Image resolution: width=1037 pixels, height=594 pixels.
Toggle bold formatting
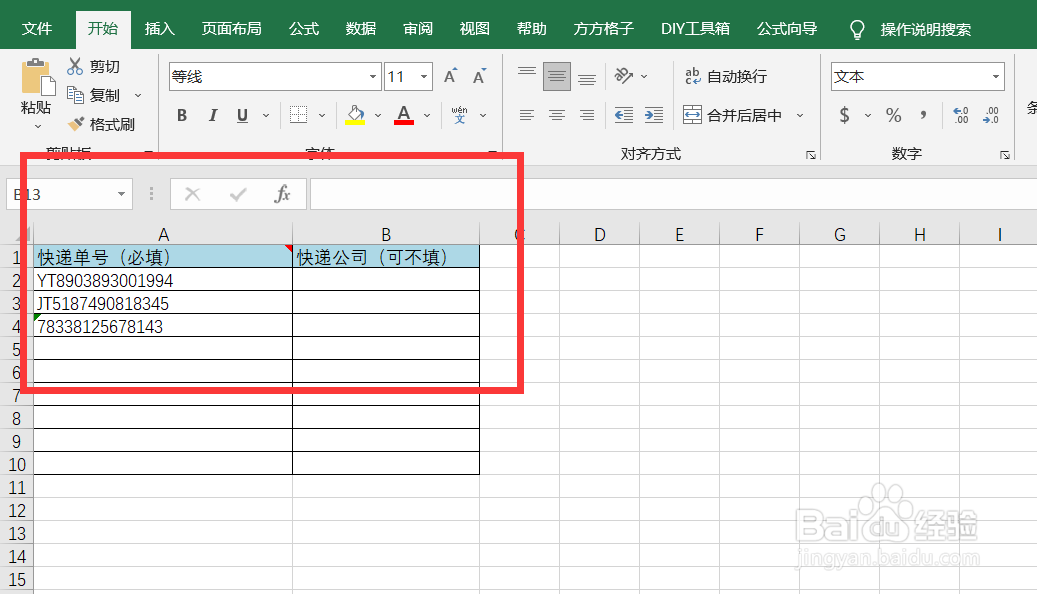tap(181, 115)
